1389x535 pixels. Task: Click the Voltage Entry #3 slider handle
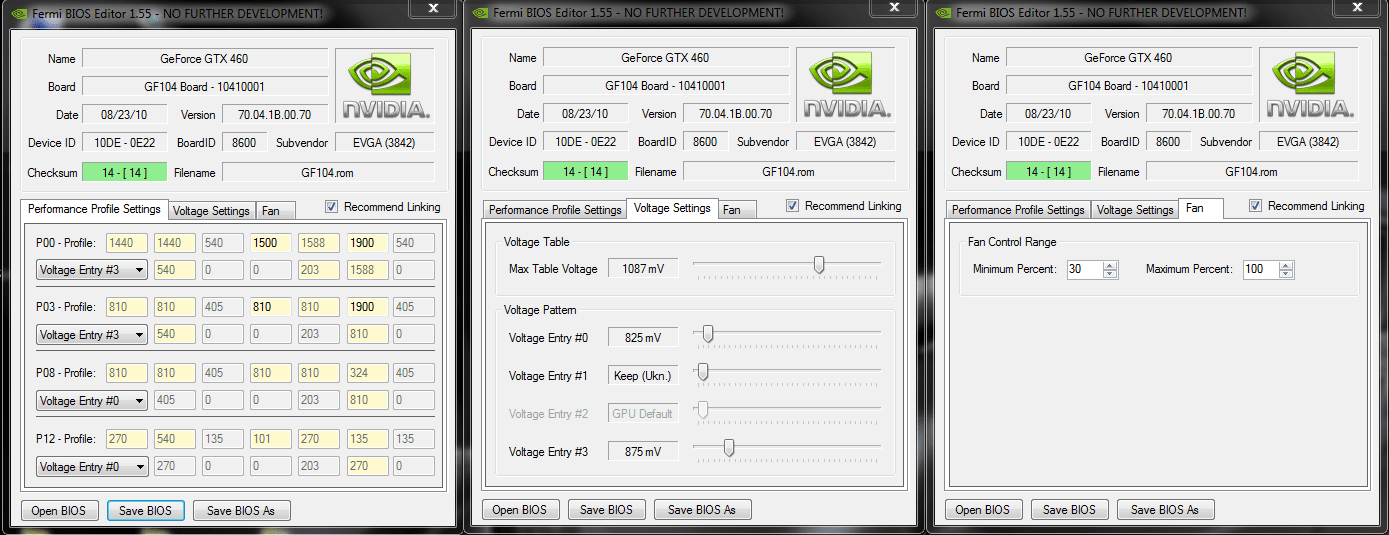pyautogui.click(x=729, y=448)
